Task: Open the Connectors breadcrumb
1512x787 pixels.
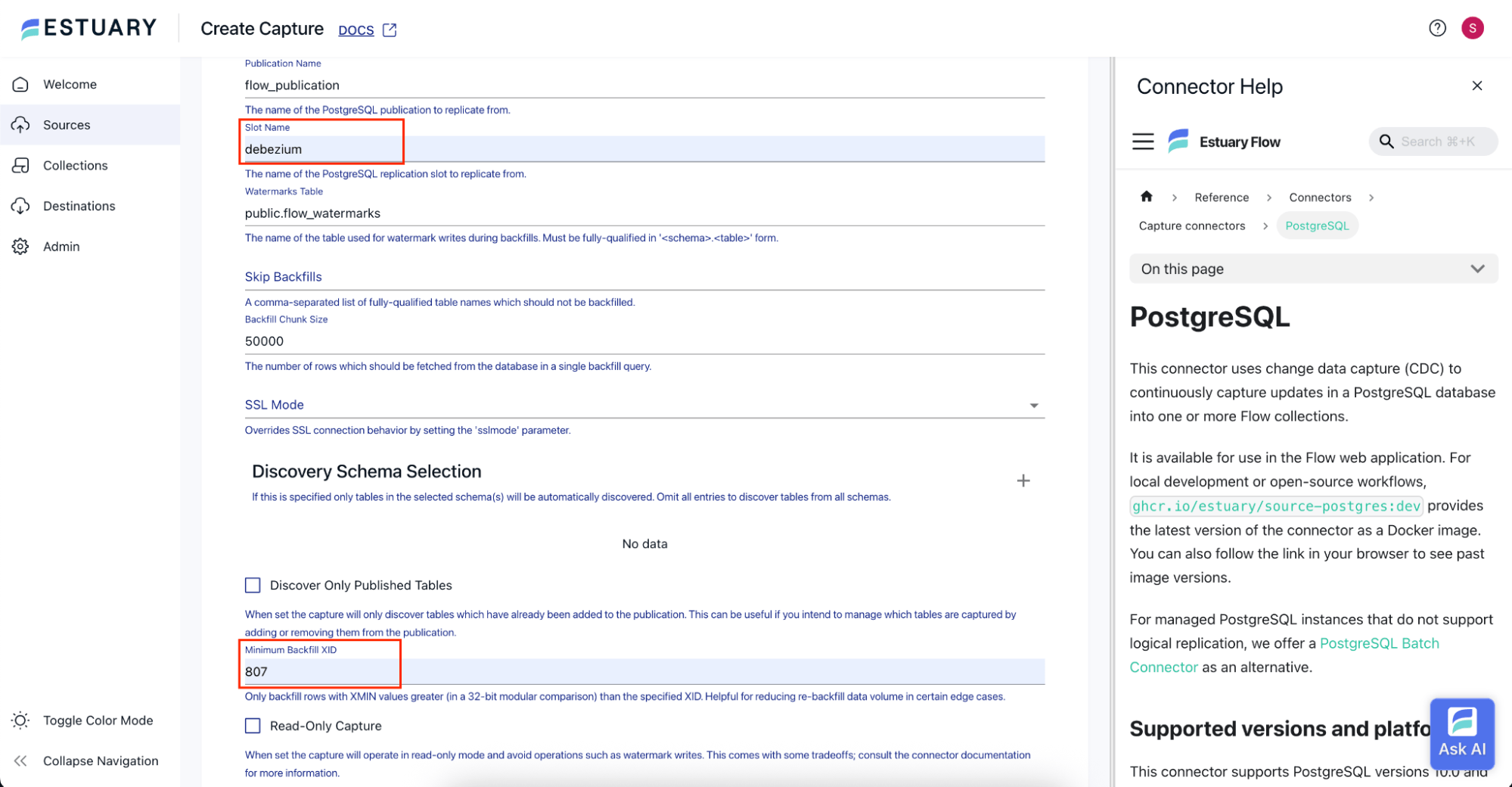Action: 1320,198
